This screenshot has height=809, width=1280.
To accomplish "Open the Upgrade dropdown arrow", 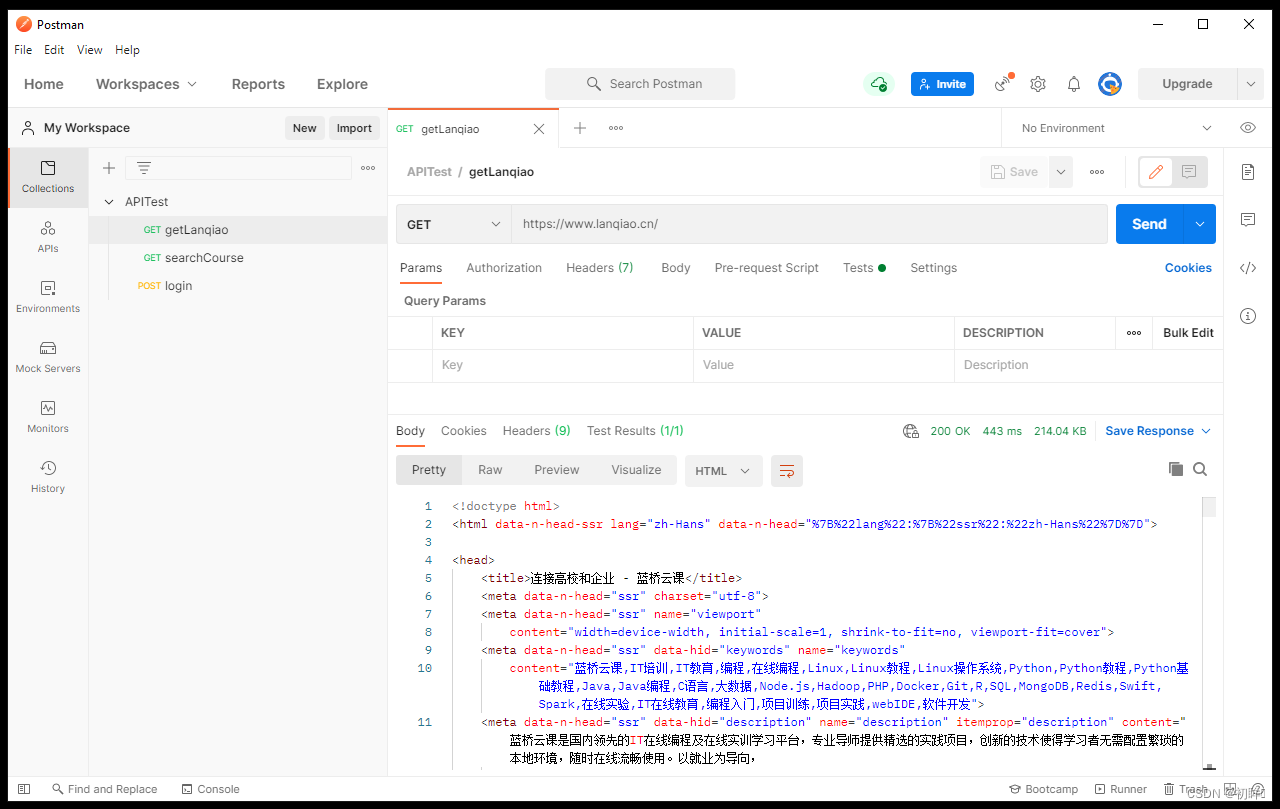I will [1251, 84].
